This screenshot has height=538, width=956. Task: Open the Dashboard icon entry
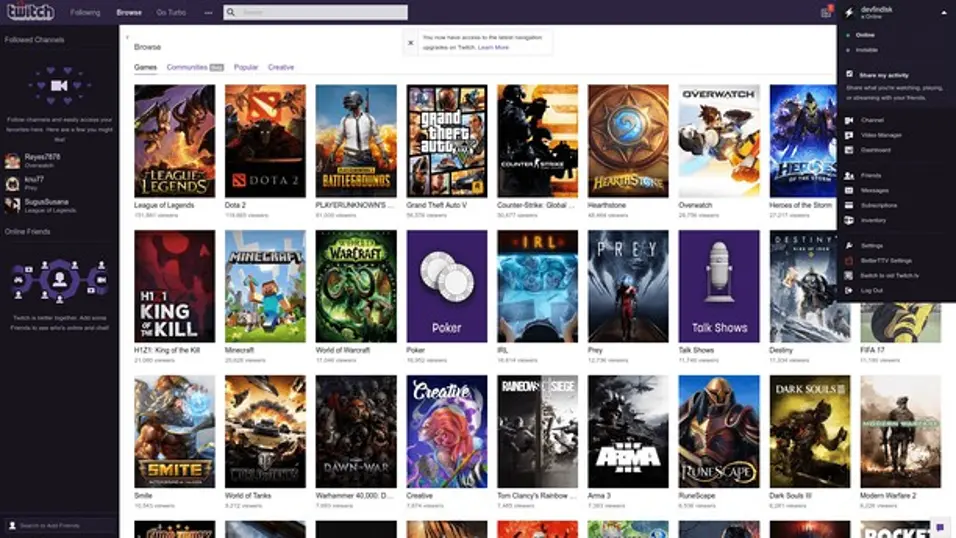pos(849,150)
